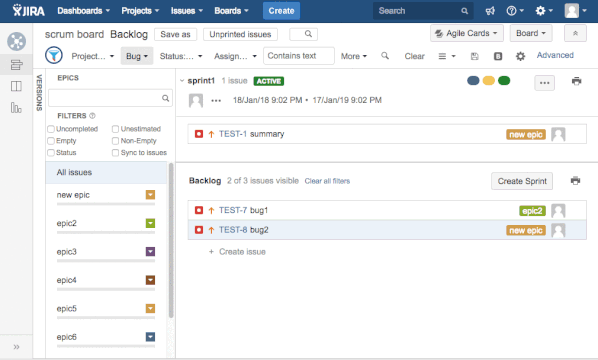Expand the sidebar with double chevron
This screenshot has width=598, height=360.
[x=16, y=347]
